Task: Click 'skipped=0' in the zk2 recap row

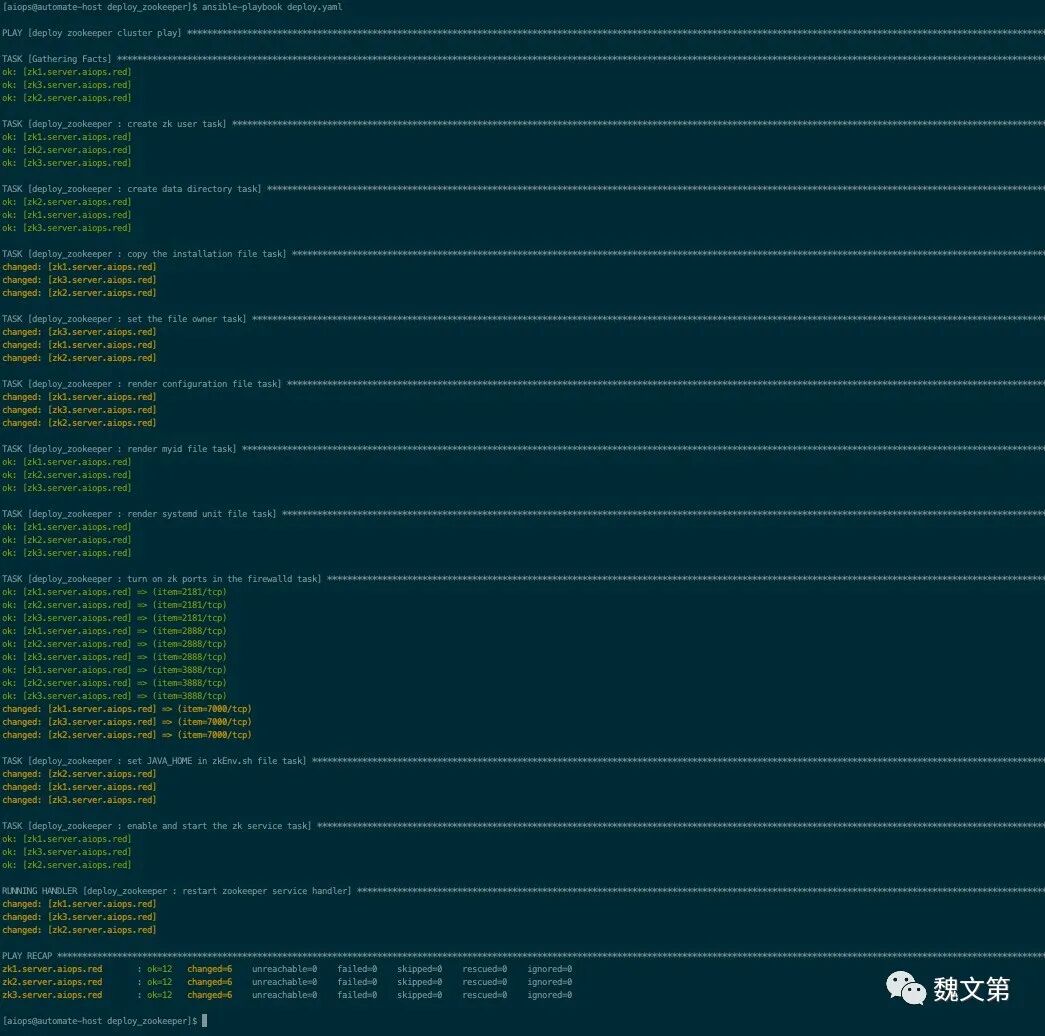Action: (420, 982)
